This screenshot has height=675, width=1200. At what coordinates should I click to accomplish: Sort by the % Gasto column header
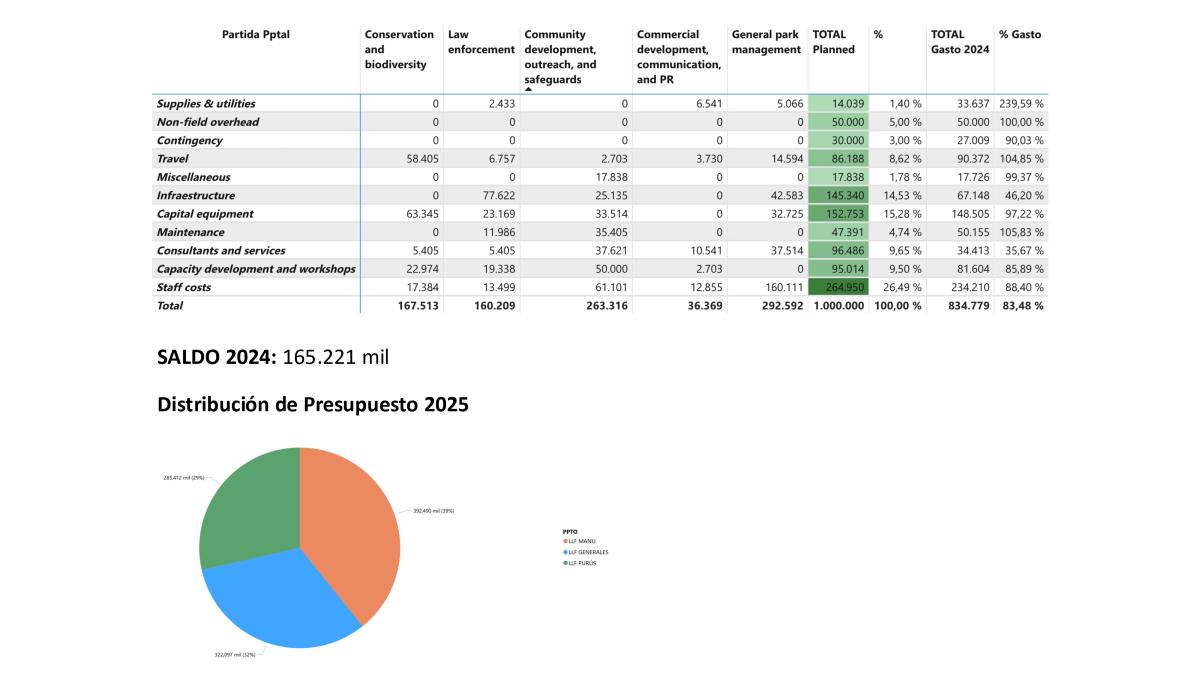tap(1019, 34)
